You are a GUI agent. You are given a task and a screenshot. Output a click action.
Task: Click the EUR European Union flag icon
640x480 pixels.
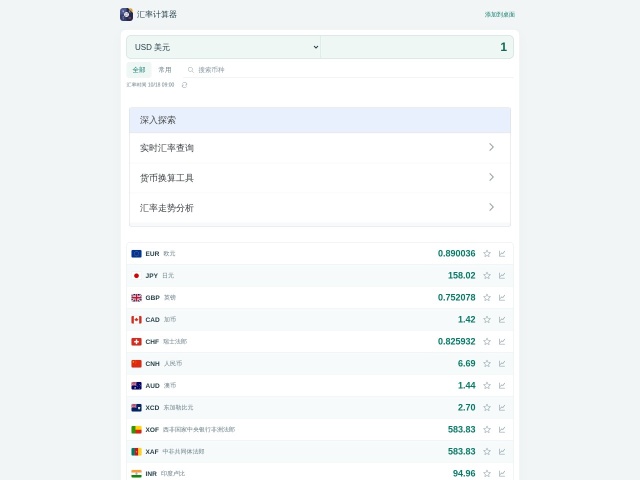pyautogui.click(x=136, y=254)
